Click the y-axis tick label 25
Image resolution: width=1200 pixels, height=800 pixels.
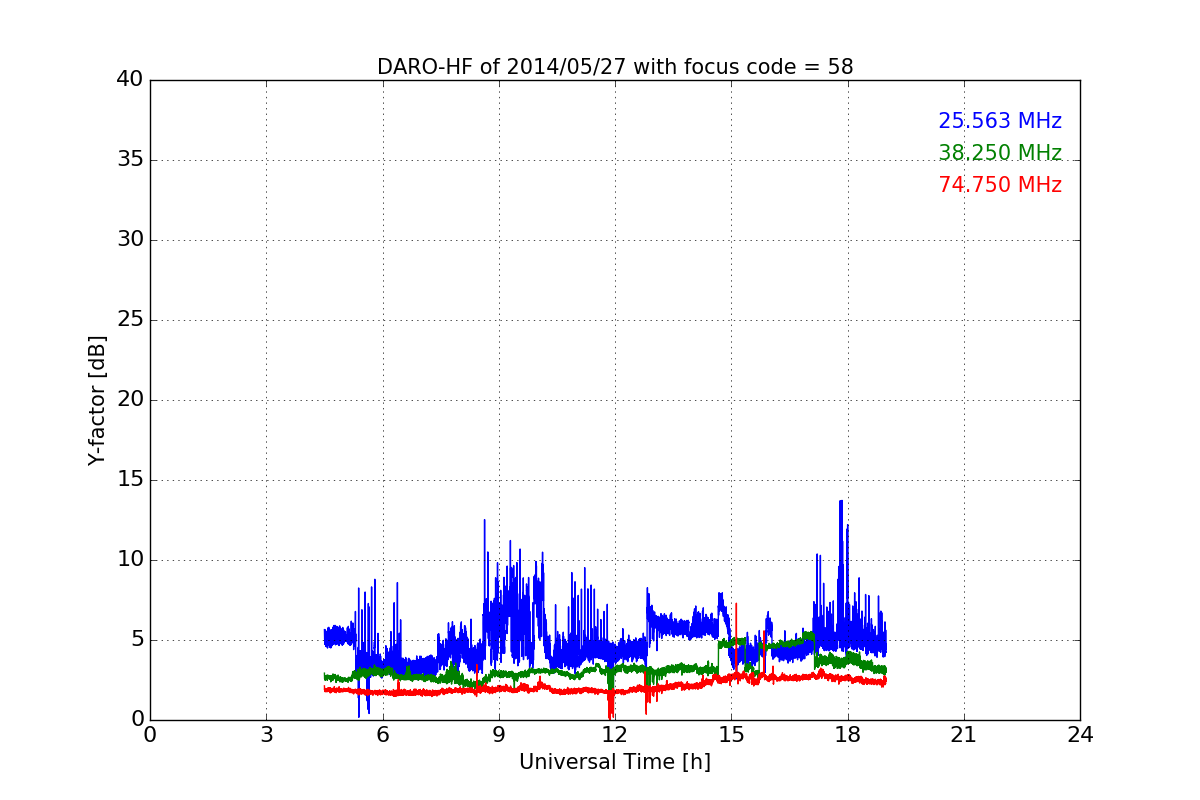[x=129, y=320]
